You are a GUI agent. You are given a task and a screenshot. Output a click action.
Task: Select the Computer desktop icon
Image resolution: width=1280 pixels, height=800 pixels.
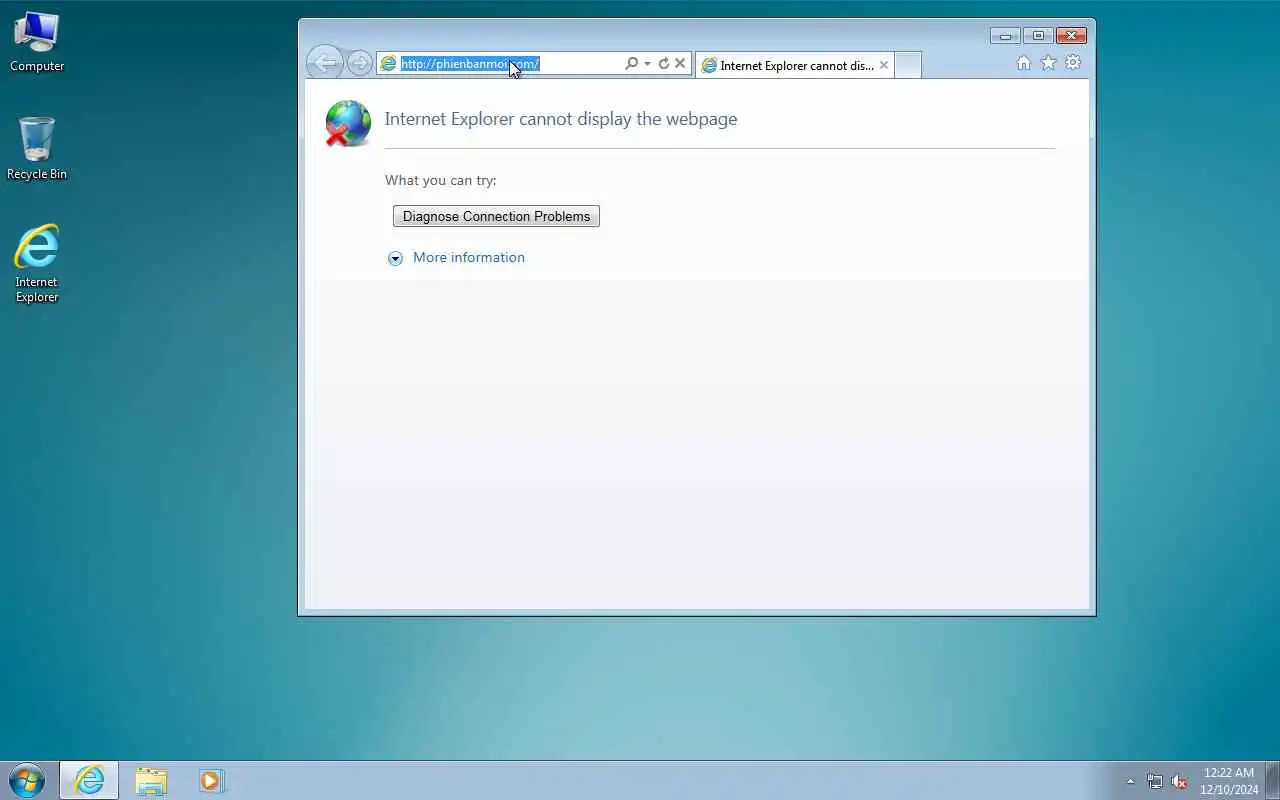pos(37,42)
